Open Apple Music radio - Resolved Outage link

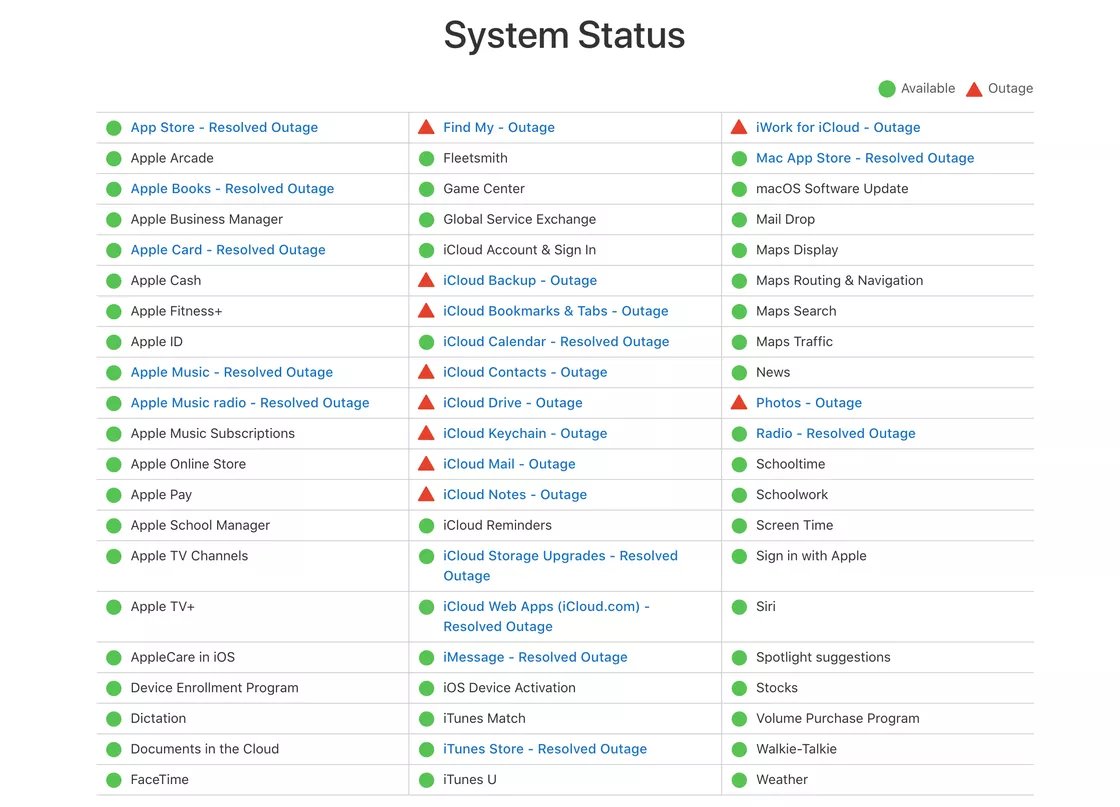(x=250, y=403)
